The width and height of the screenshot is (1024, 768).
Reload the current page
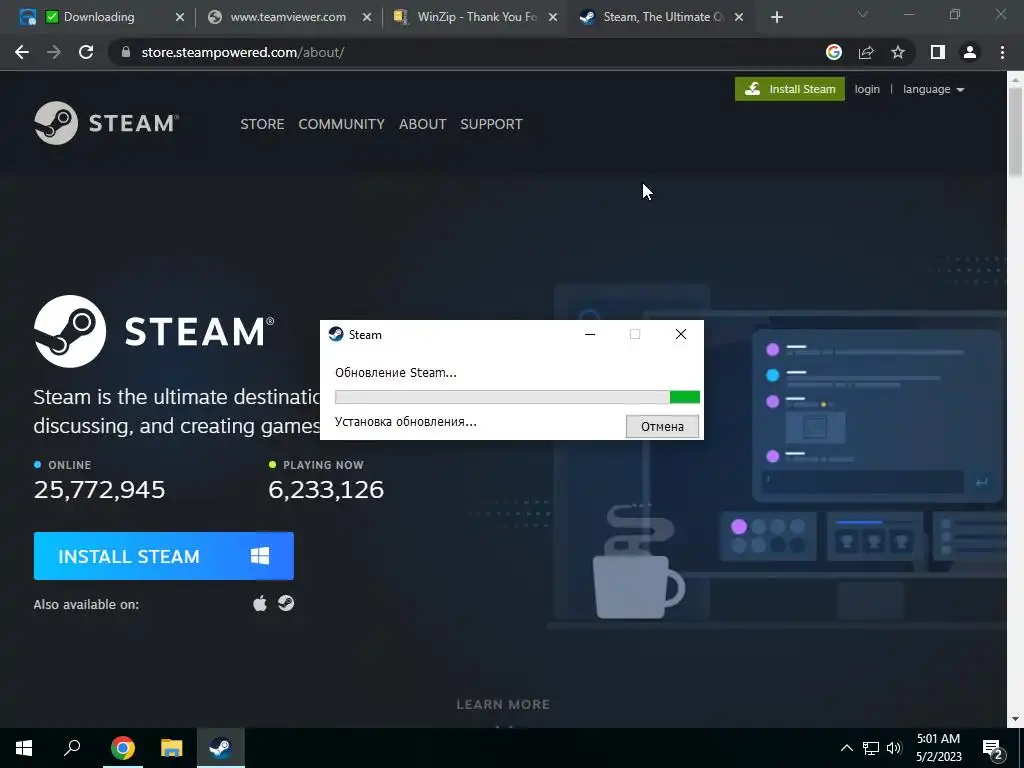(x=86, y=52)
